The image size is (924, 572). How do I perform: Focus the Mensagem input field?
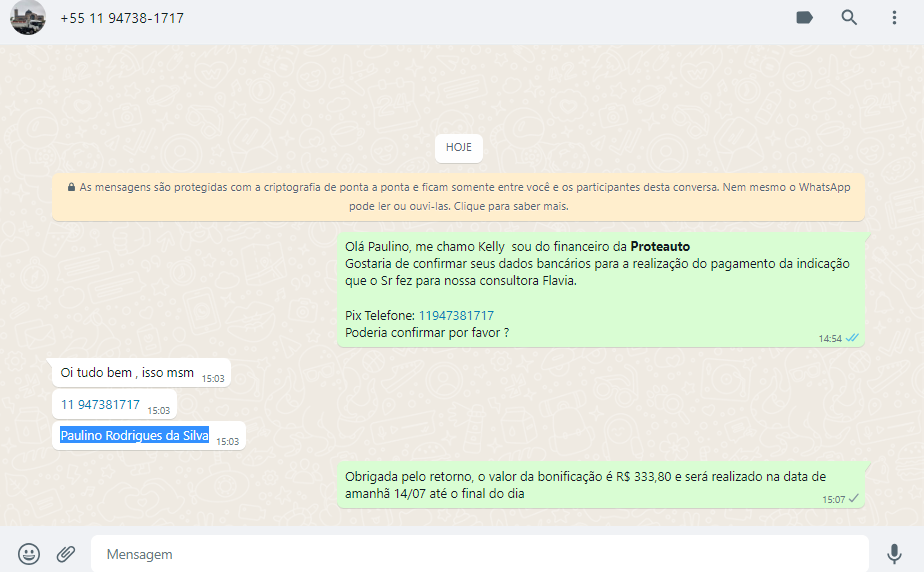[480, 553]
